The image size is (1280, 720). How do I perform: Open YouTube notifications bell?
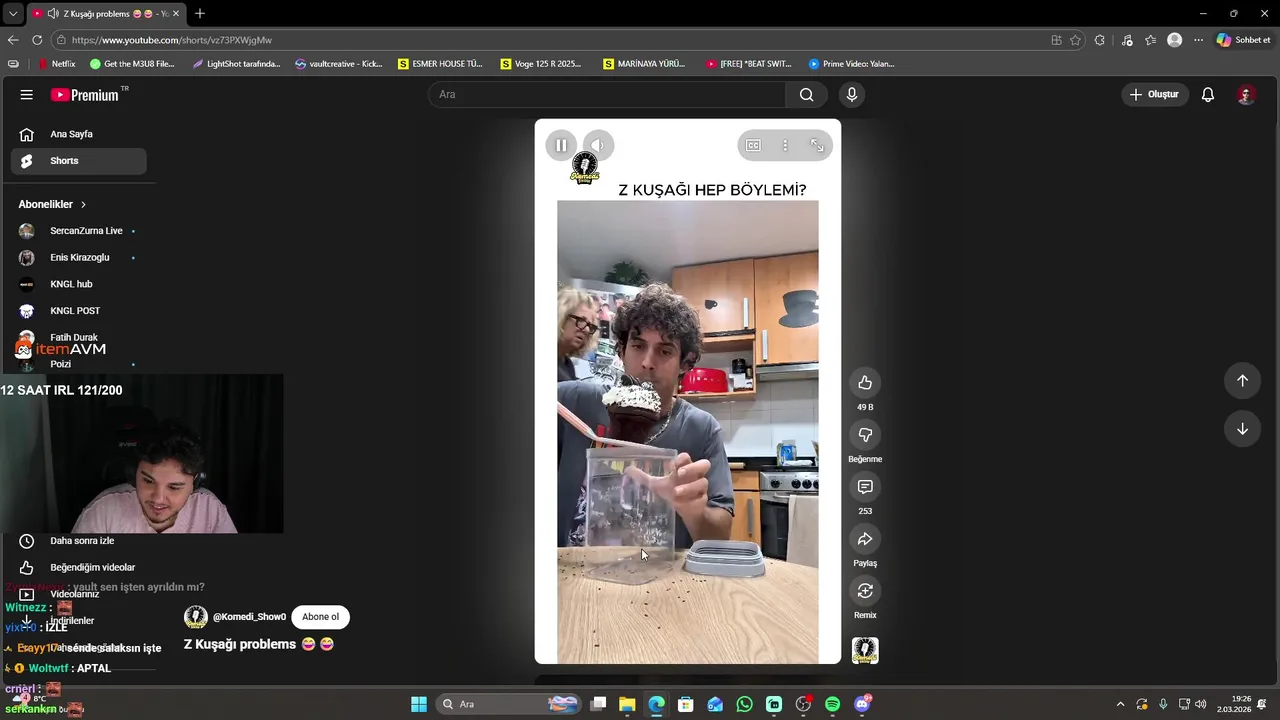click(x=1208, y=94)
